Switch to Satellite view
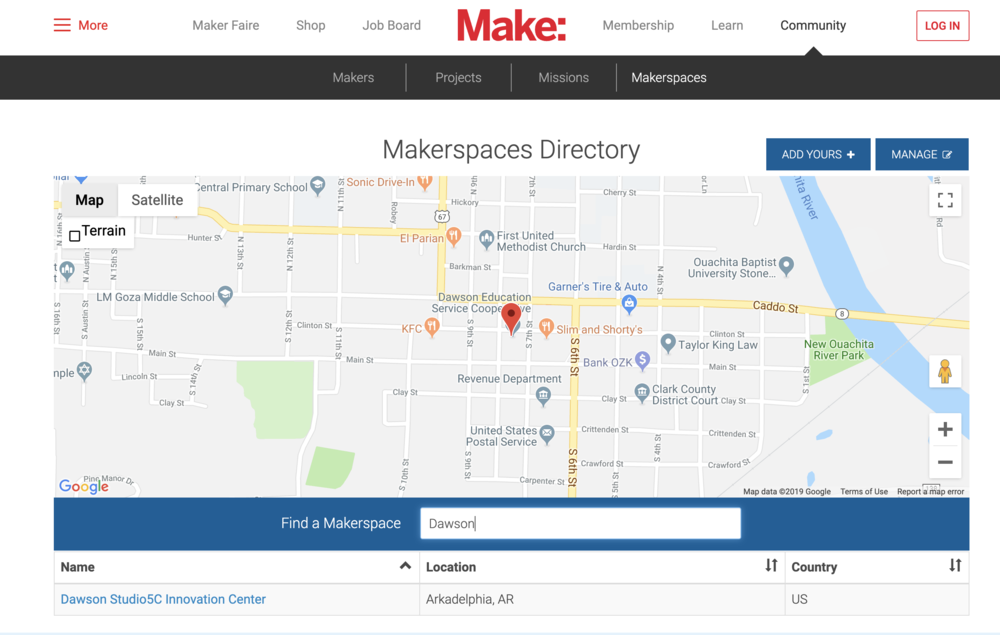The height and width of the screenshot is (635, 1000). click(x=158, y=200)
